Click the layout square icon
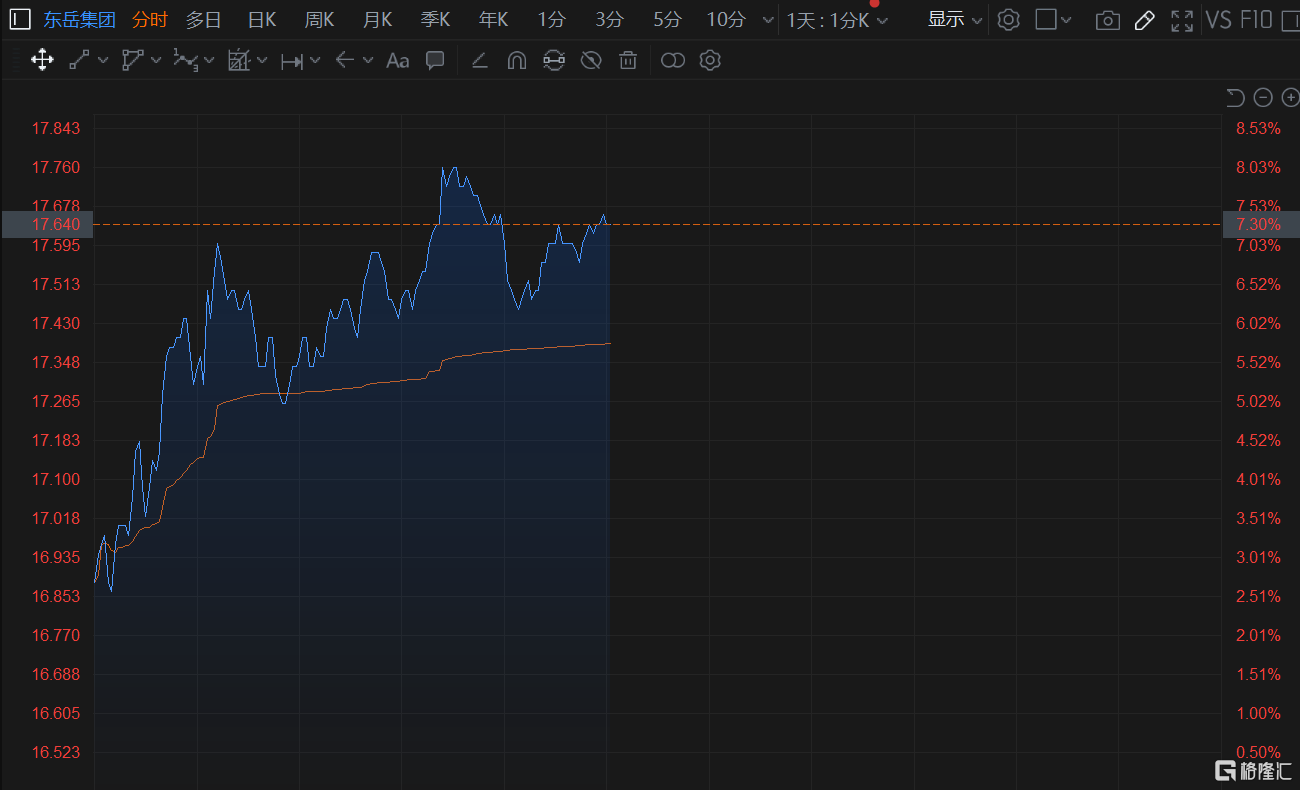Screen dimensions: 1300x790 click(1046, 19)
